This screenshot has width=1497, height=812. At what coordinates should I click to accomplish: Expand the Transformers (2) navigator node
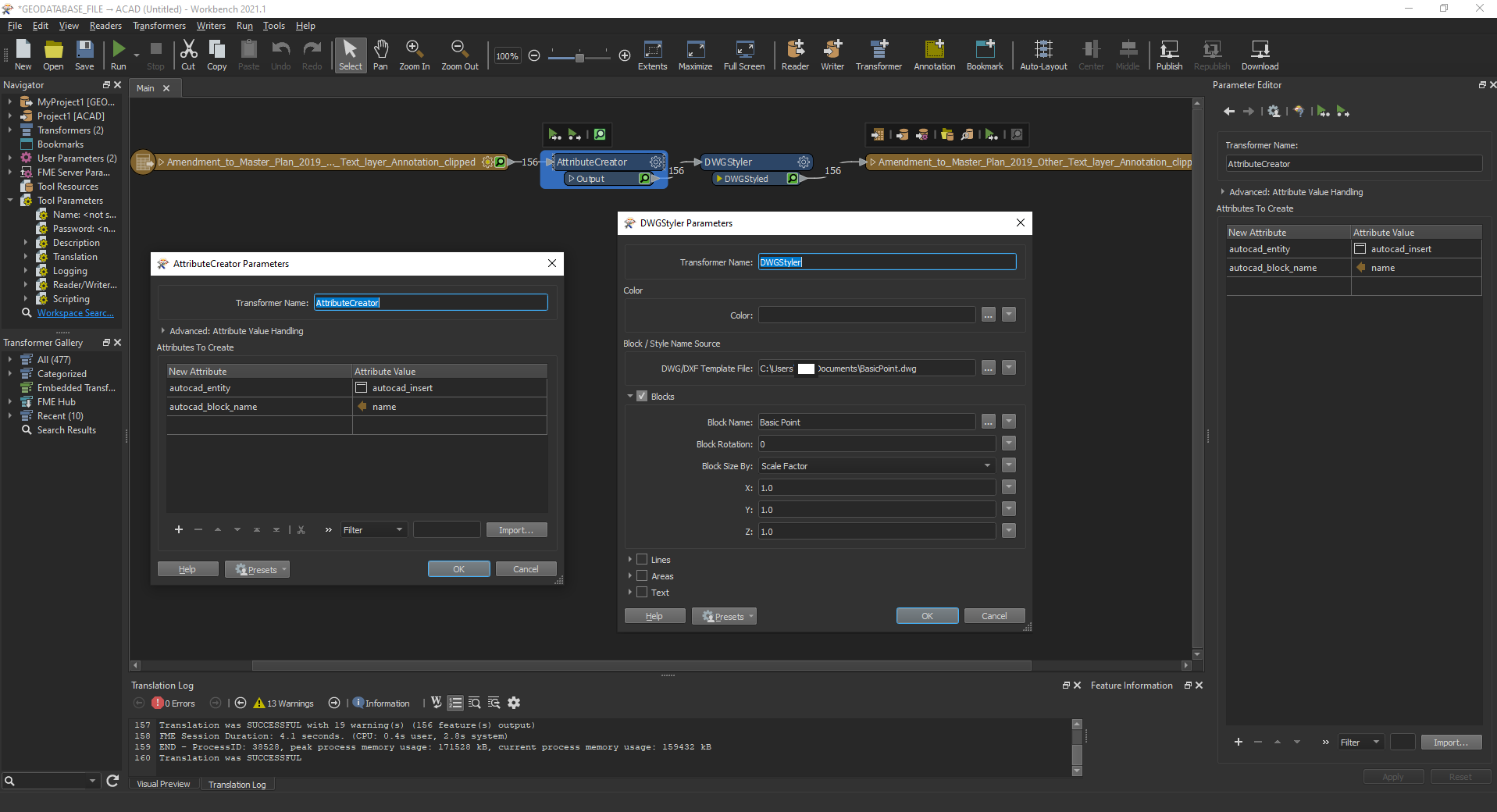coord(10,130)
